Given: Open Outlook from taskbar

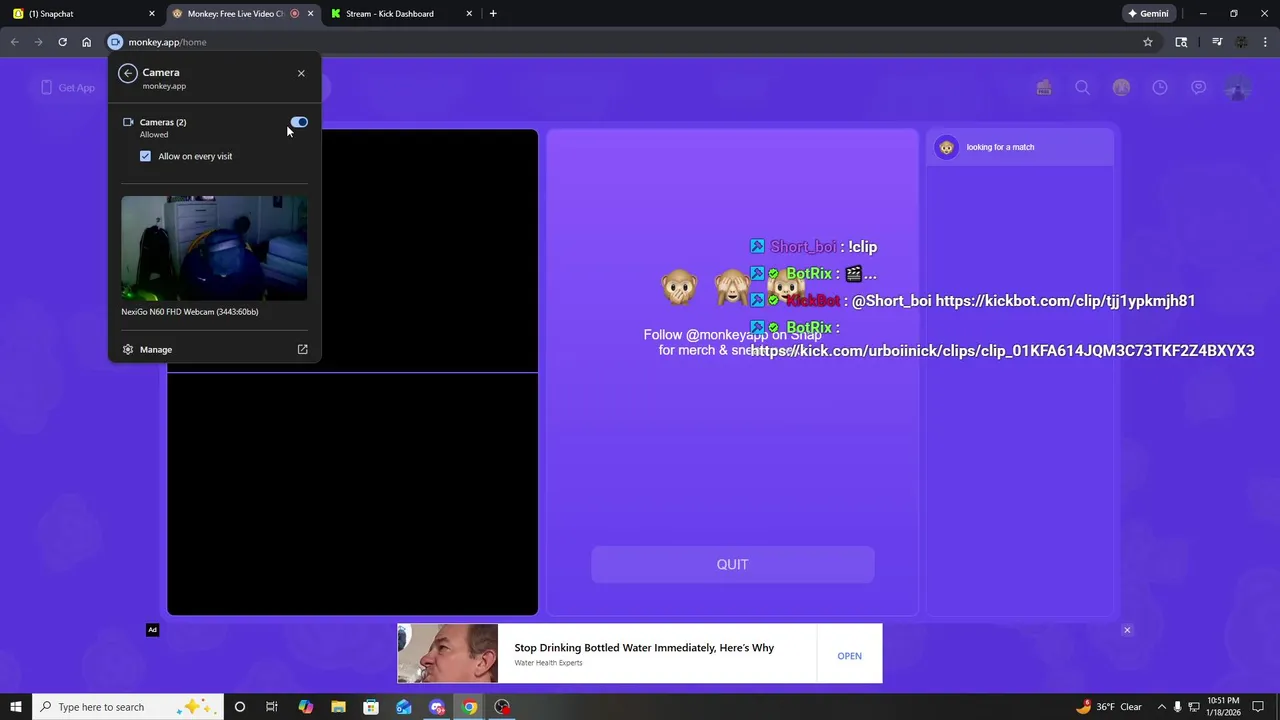Looking at the screenshot, I should click(404, 707).
